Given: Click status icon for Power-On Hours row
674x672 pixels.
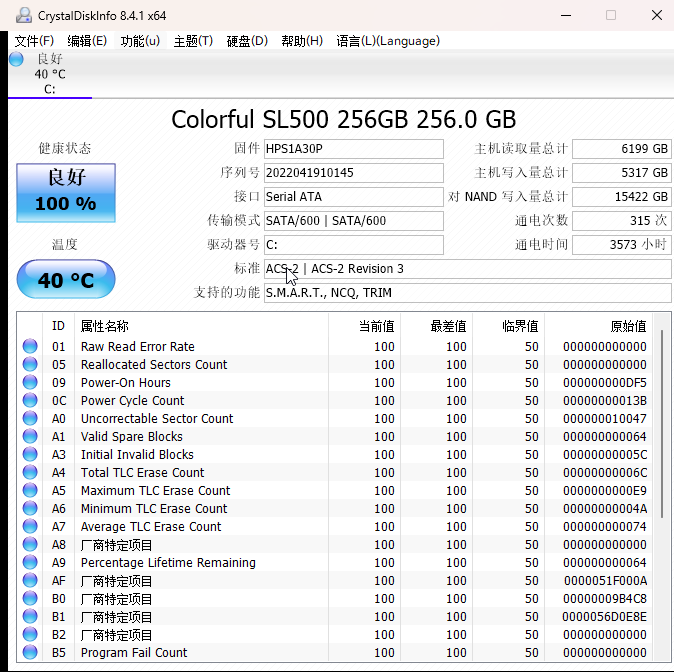Looking at the screenshot, I should click(30, 382).
